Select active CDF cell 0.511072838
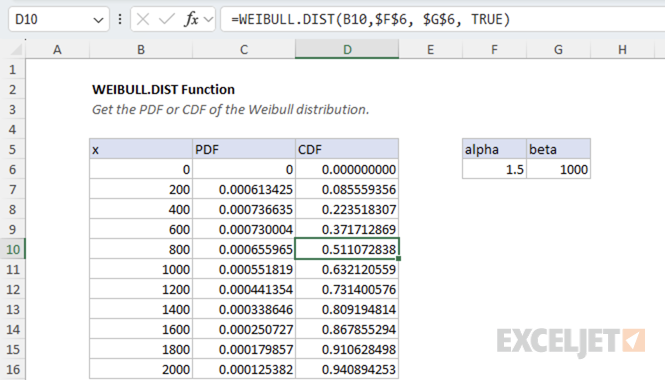This screenshot has width=665, height=380. 347,249
